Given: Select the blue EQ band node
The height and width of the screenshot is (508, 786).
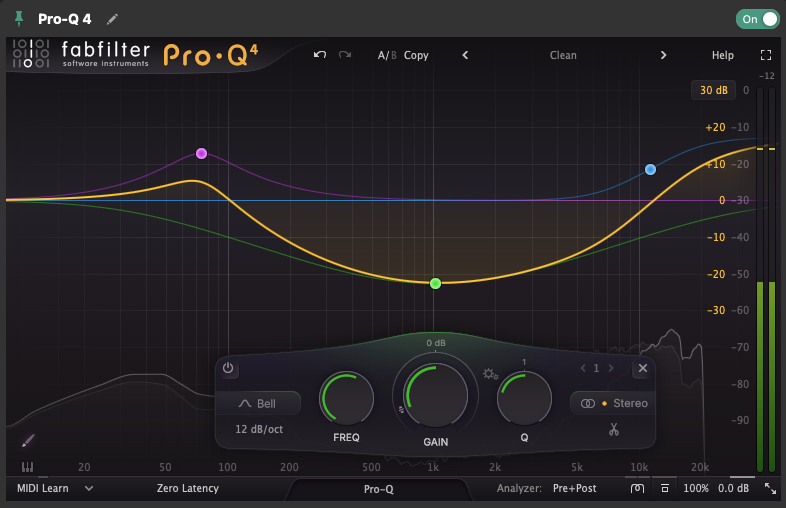Looking at the screenshot, I should click(650, 170).
